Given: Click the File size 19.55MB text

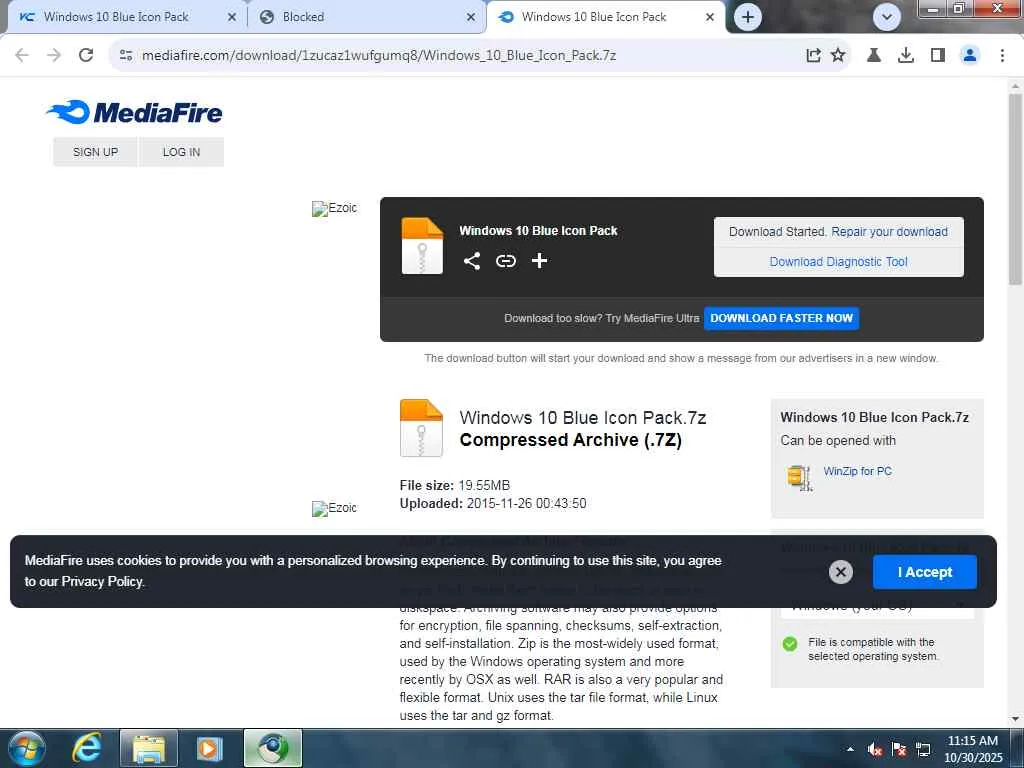Looking at the screenshot, I should 455,485.
